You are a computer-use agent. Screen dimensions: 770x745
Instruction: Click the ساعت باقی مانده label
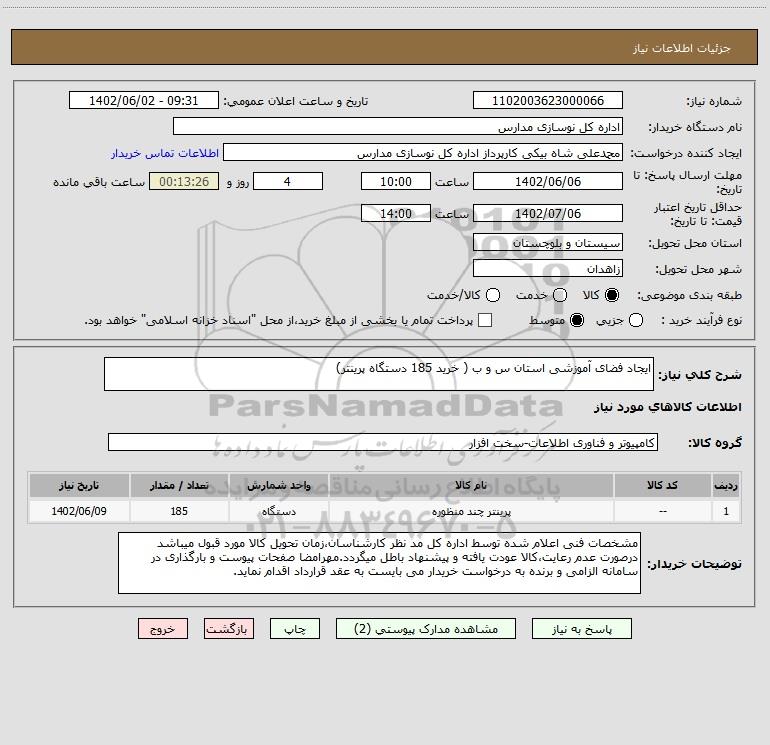pyautogui.click(x=99, y=182)
